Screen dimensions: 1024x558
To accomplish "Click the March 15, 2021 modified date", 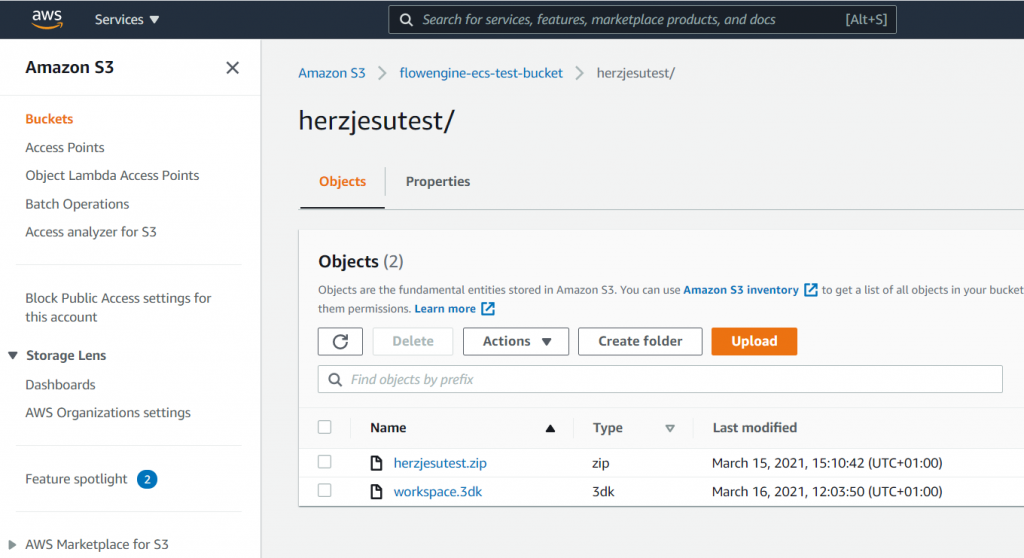I will (x=827, y=463).
